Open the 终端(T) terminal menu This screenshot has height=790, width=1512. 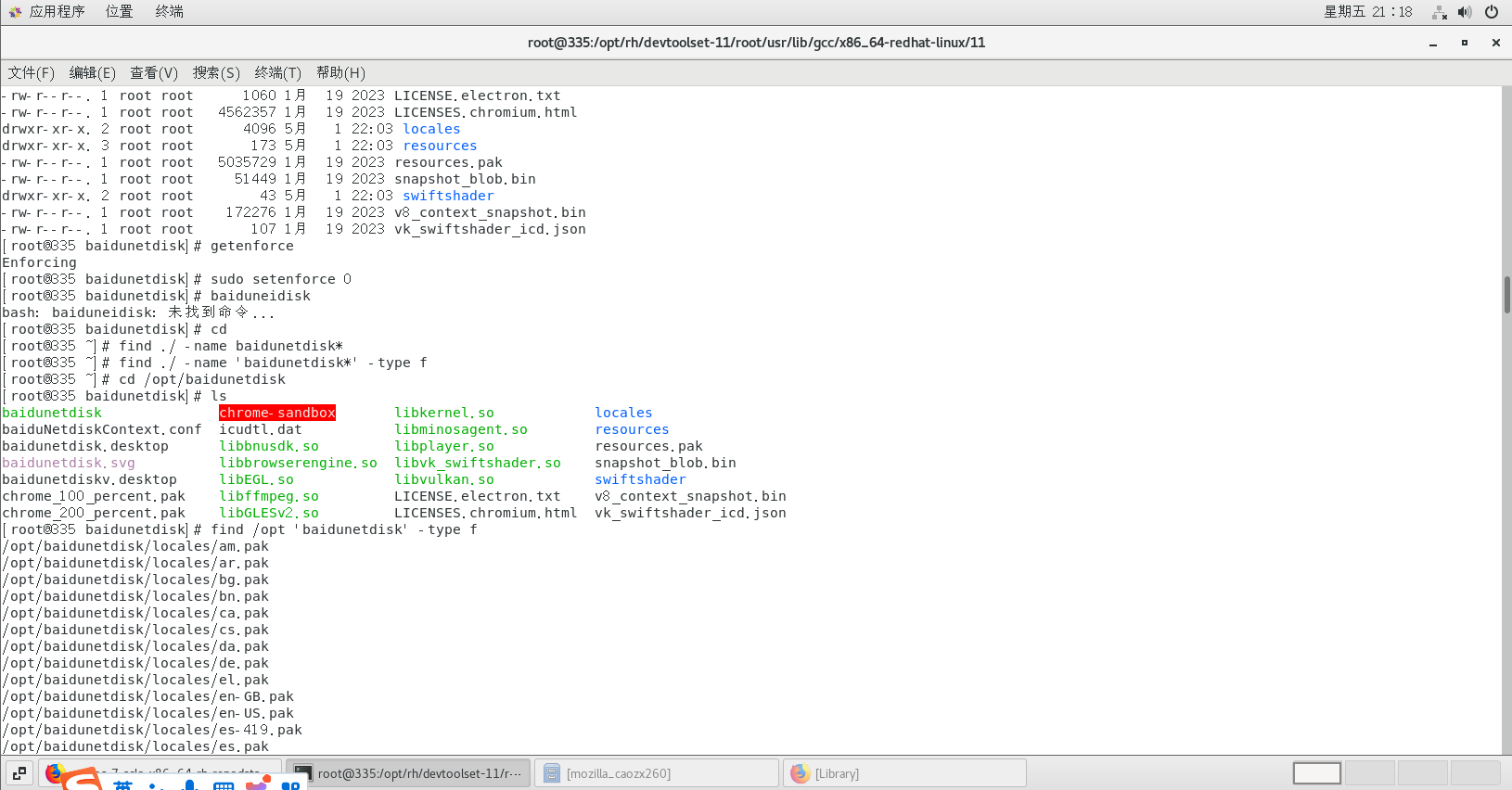(x=277, y=72)
